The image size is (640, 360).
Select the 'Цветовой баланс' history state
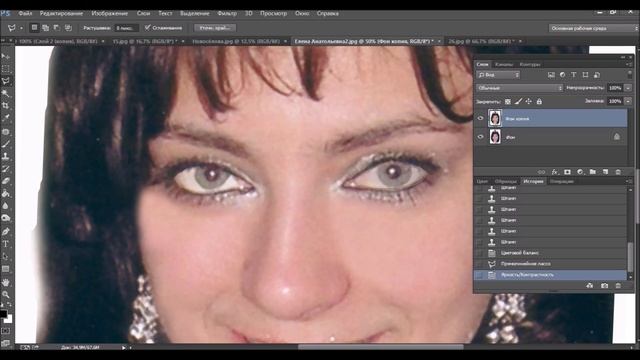550,253
